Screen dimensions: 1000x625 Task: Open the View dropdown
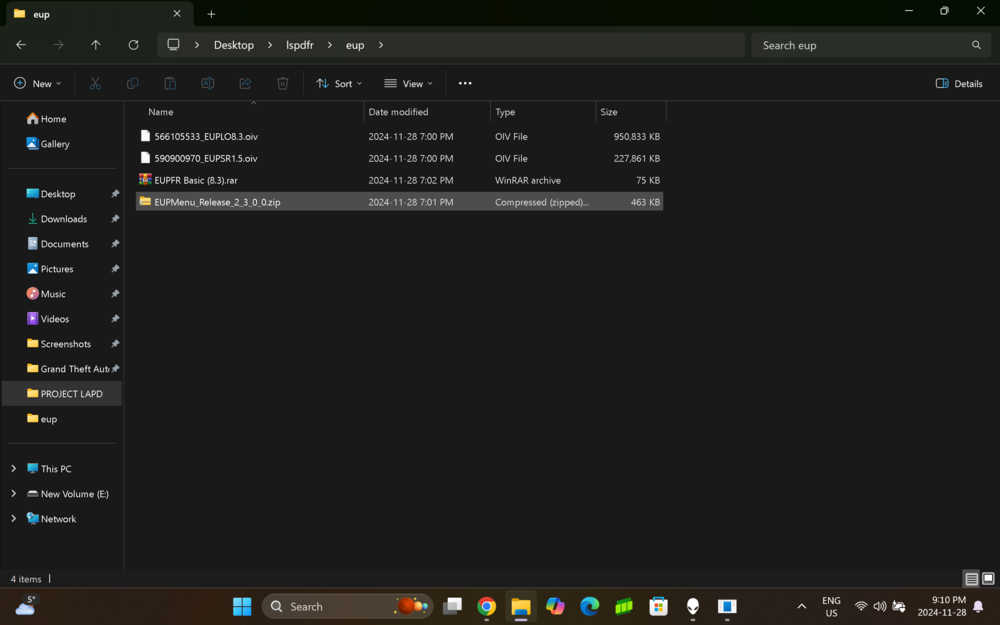tap(407, 83)
